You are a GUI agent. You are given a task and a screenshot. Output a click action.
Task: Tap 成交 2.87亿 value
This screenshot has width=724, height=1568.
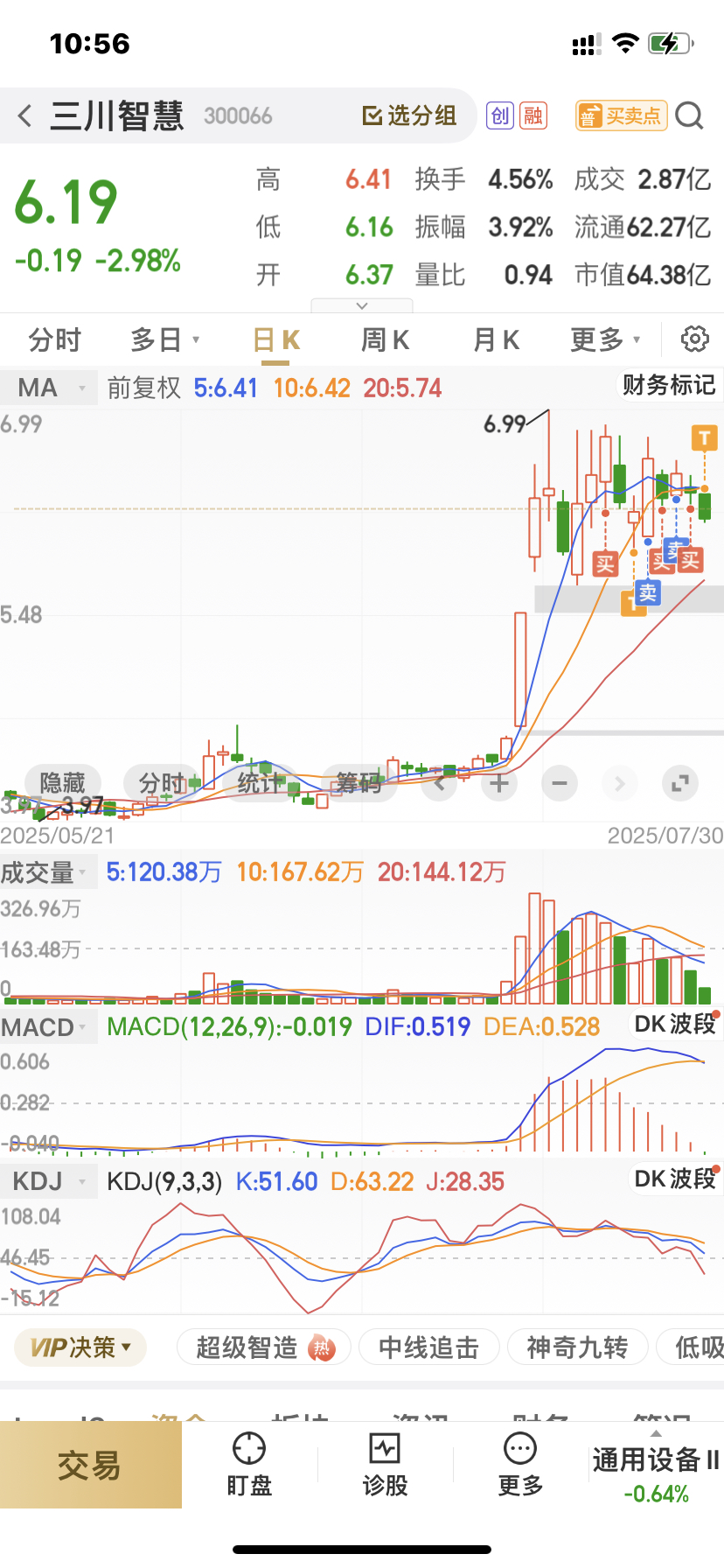[x=643, y=179]
